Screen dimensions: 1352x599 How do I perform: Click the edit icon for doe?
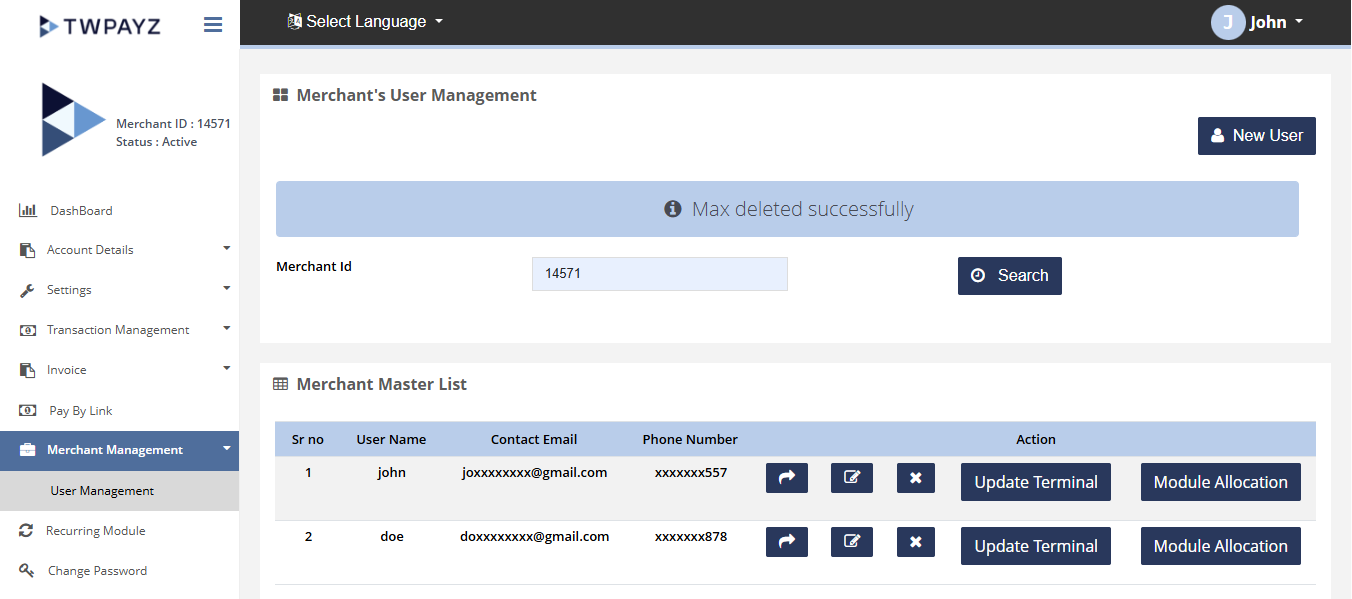[852, 542]
